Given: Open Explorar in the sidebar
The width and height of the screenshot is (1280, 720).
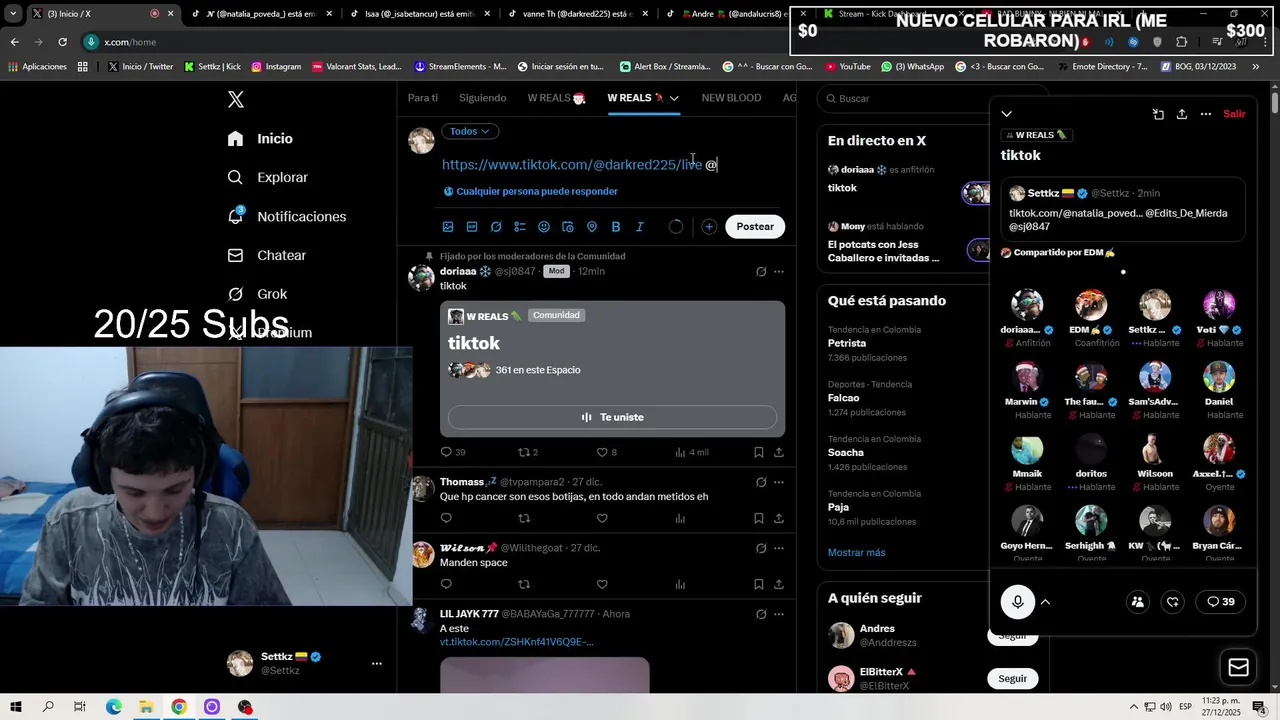Looking at the screenshot, I should click(268, 177).
